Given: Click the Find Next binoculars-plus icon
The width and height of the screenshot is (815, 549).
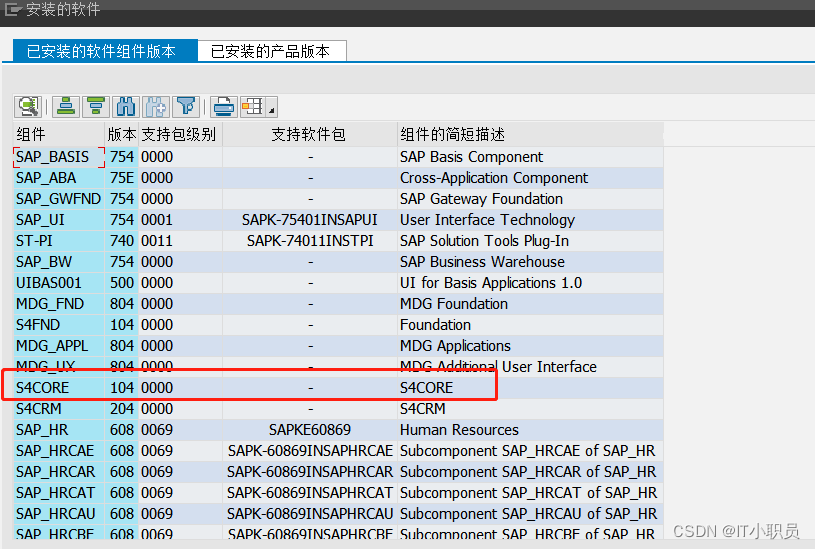Looking at the screenshot, I should point(156,107).
